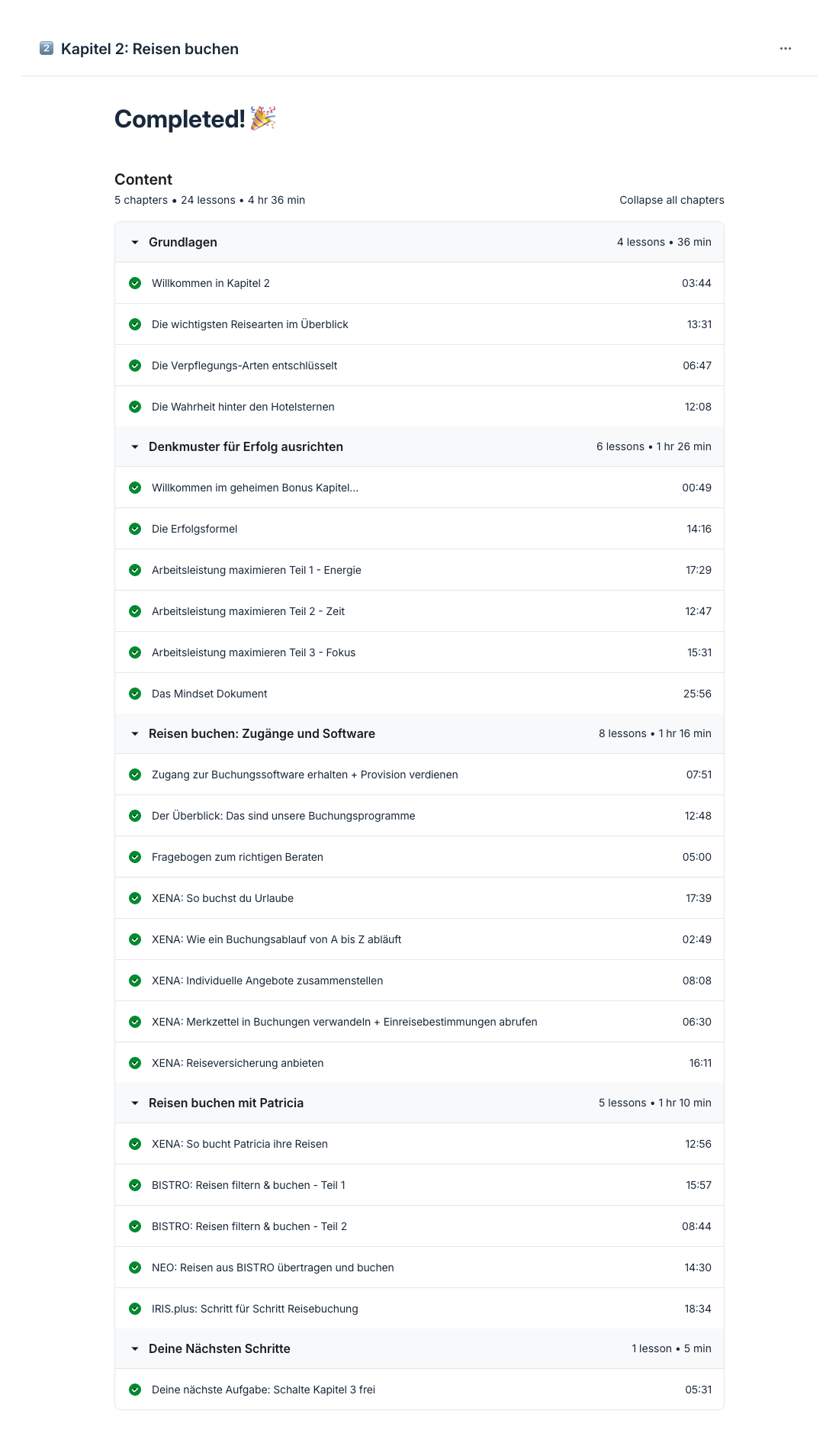Click green checkmark beside Das Mindset Dokument

tap(135, 694)
